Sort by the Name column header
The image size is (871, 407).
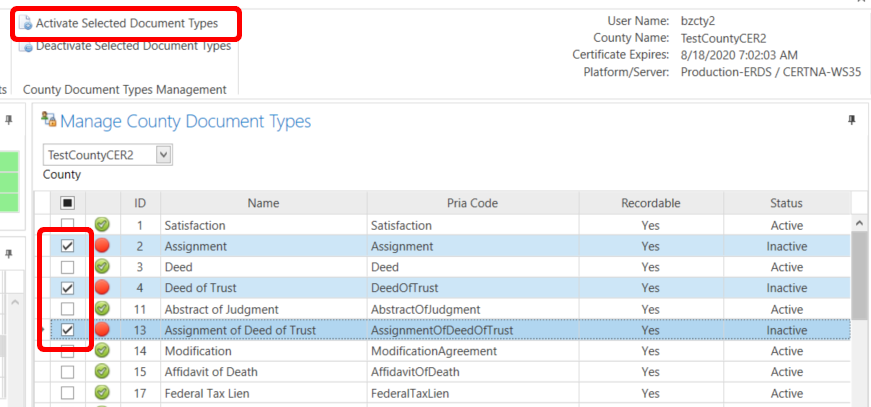click(263, 203)
